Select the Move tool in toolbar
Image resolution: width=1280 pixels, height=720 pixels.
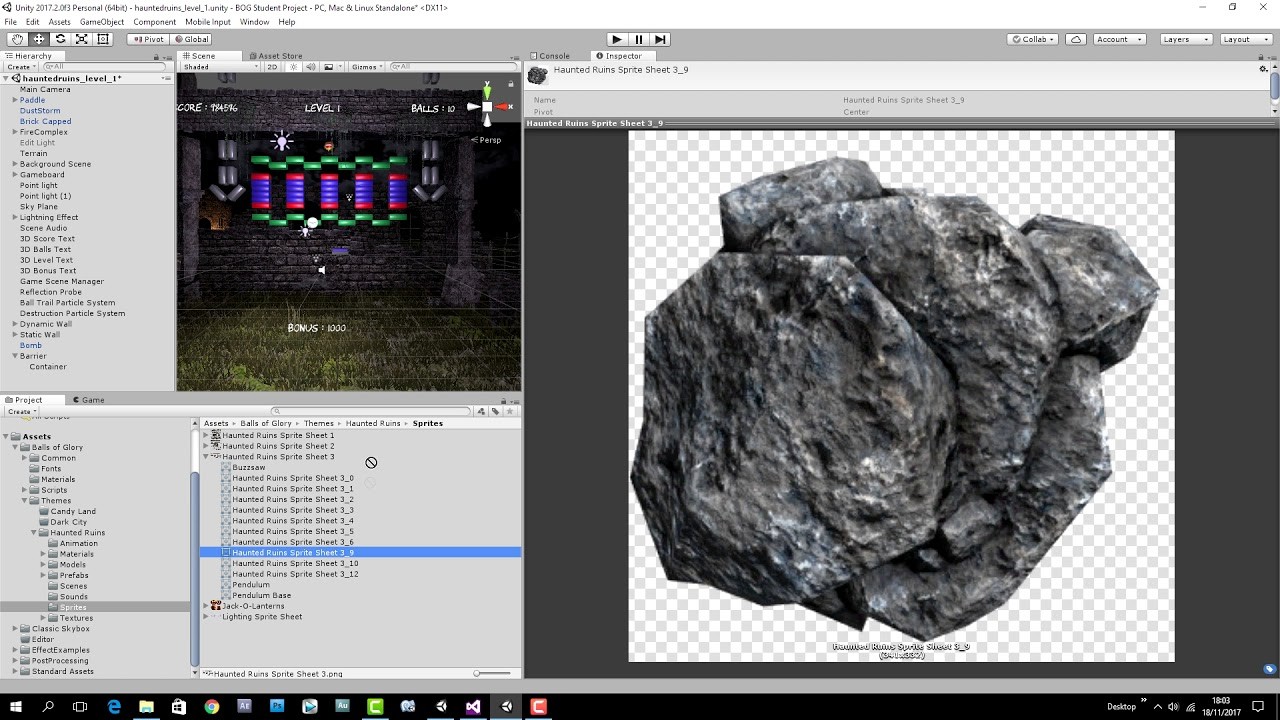tap(38, 39)
